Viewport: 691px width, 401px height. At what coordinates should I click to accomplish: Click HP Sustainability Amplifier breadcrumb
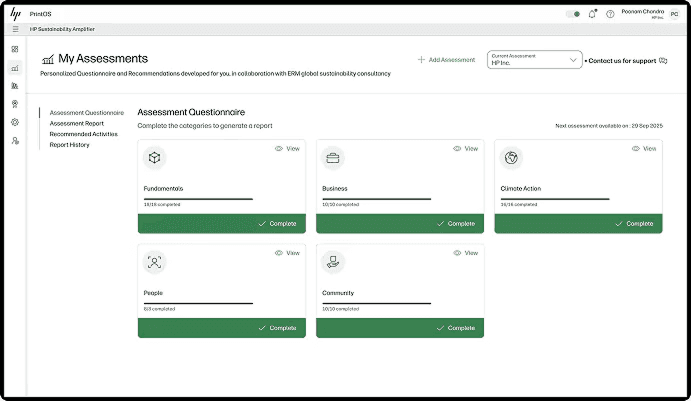tap(62, 29)
